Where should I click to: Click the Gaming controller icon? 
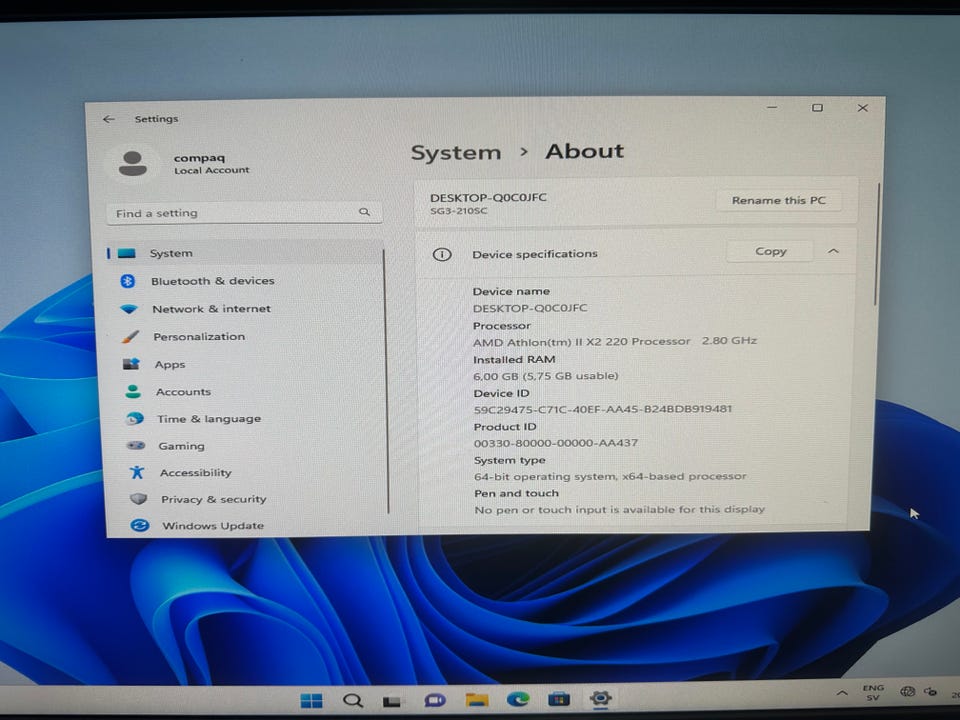click(136, 446)
